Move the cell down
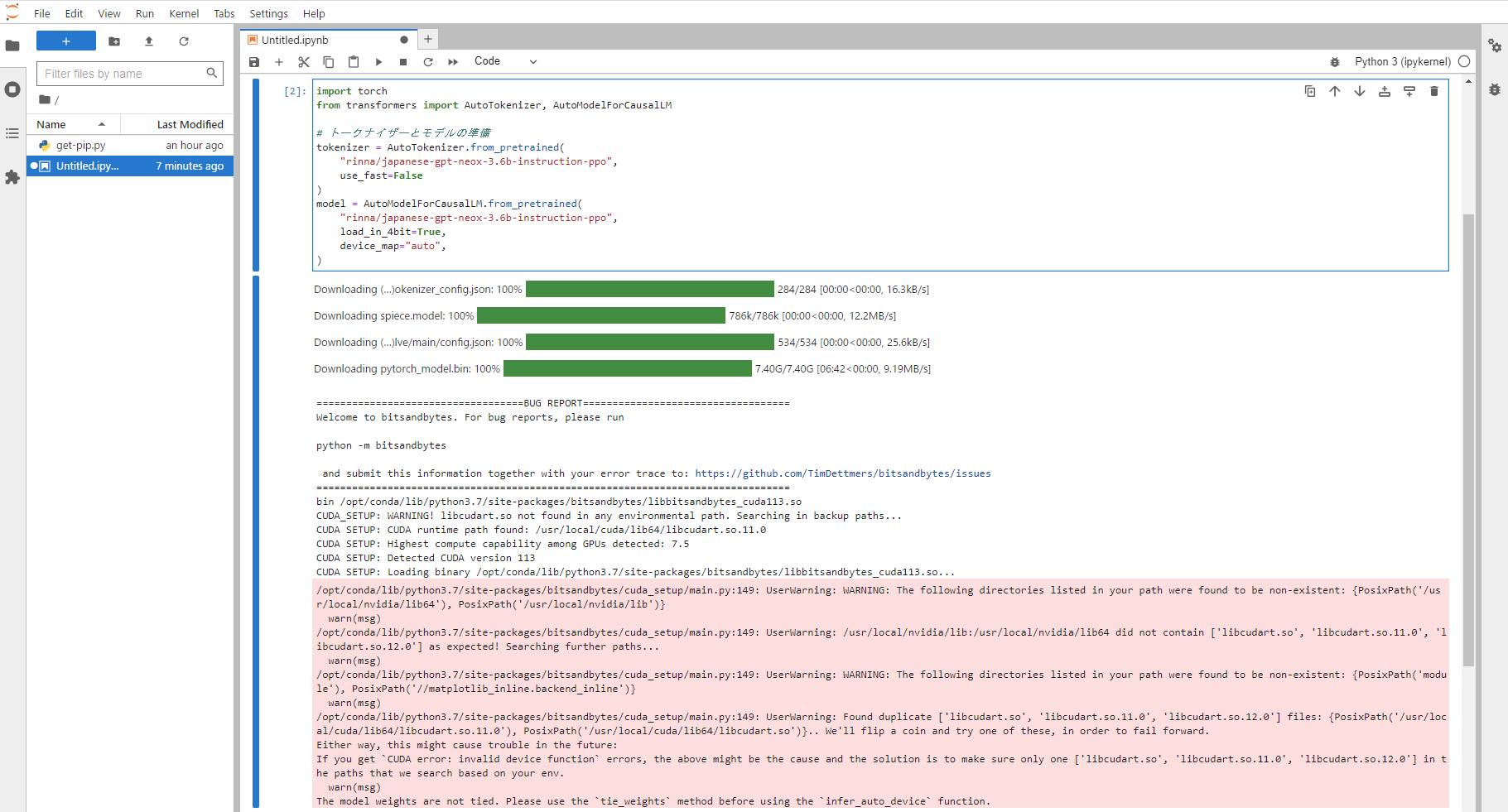Image resolution: width=1508 pixels, height=812 pixels. point(1359,92)
